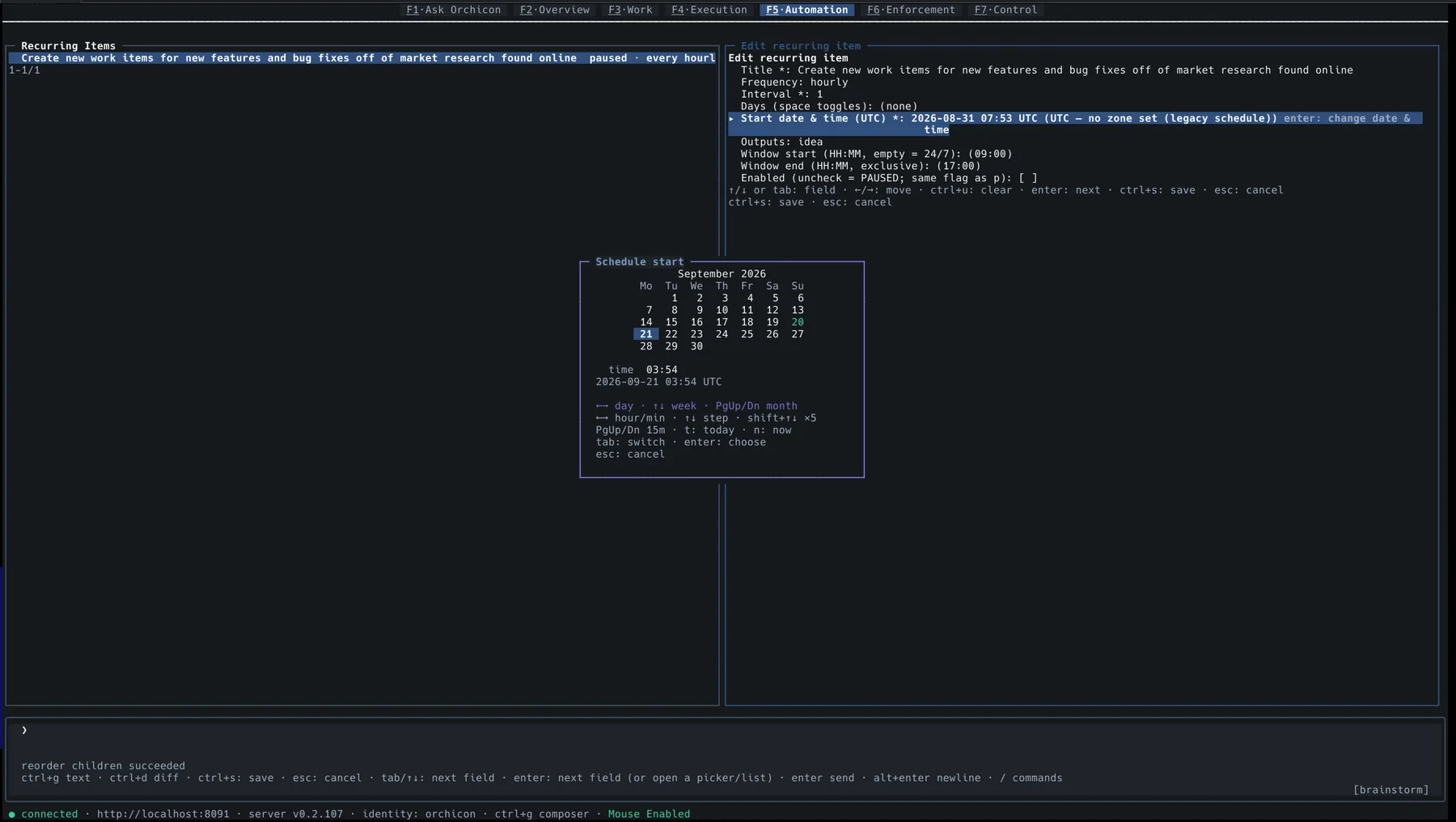Select the Days (space toggles) field
This screenshot has height=822, width=1456.
click(x=829, y=106)
